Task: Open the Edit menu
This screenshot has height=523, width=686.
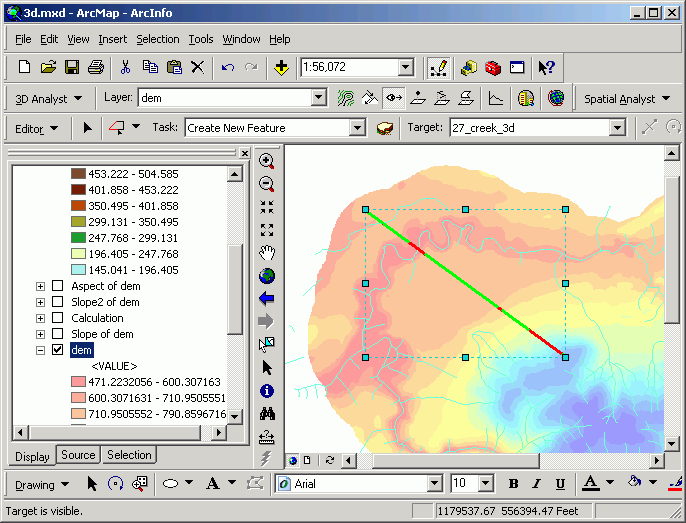Action: pyautogui.click(x=49, y=39)
